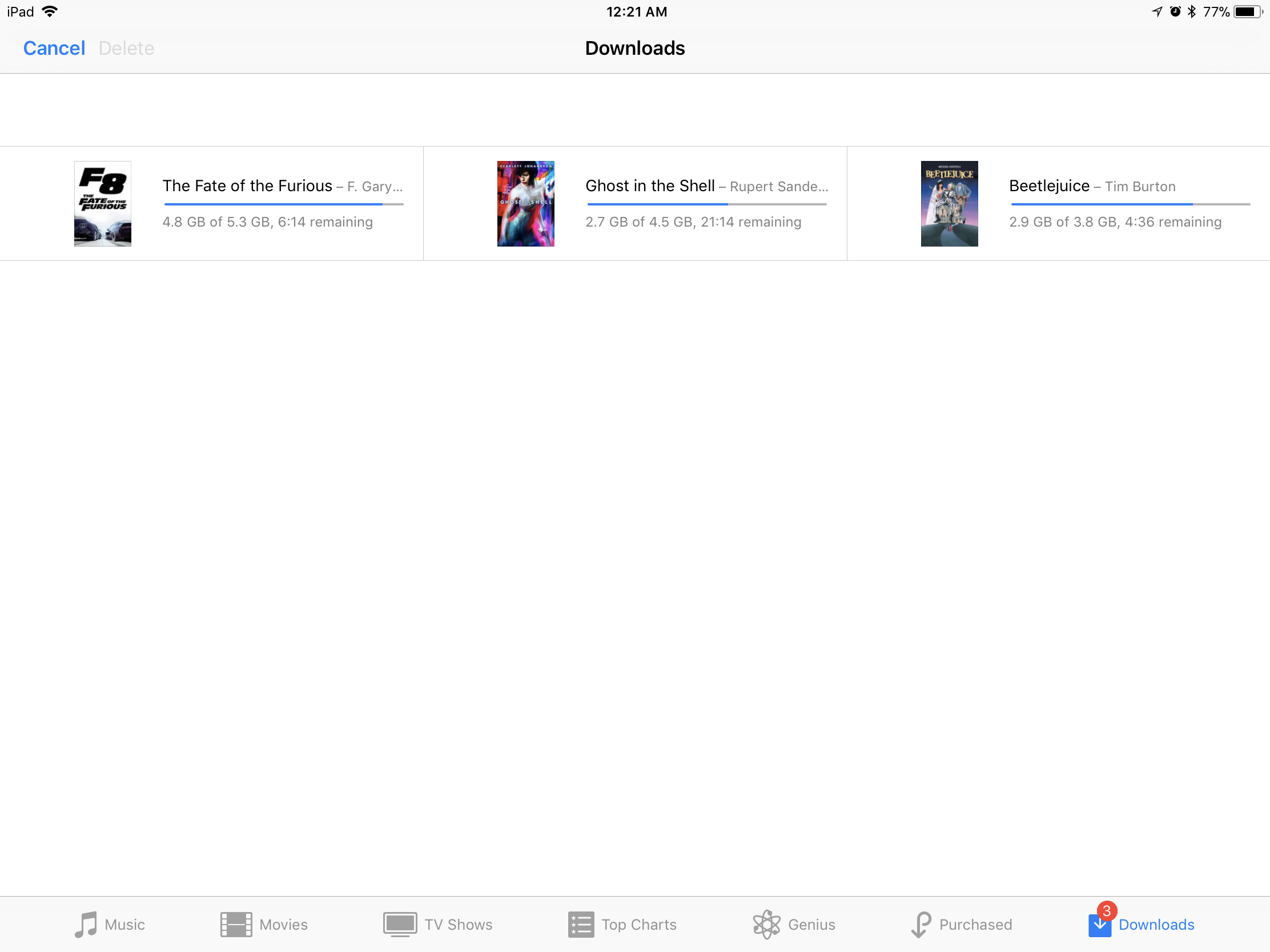The height and width of the screenshot is (952, 1270).
Task: Tap the Downloads arrow icon with badge
Action: (x=1101, y=921)
